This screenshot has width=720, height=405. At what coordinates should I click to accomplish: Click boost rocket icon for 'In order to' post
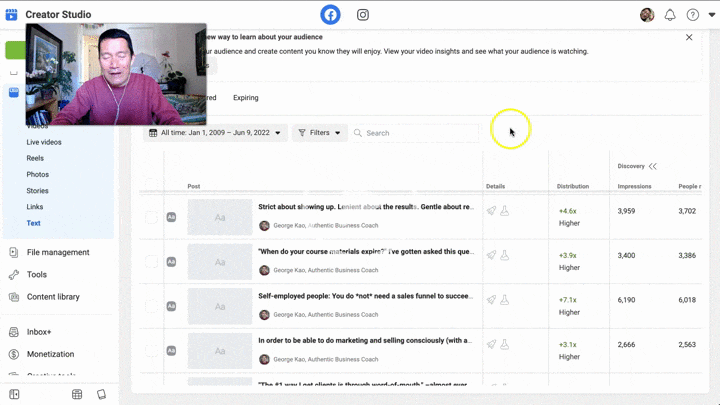491,344
